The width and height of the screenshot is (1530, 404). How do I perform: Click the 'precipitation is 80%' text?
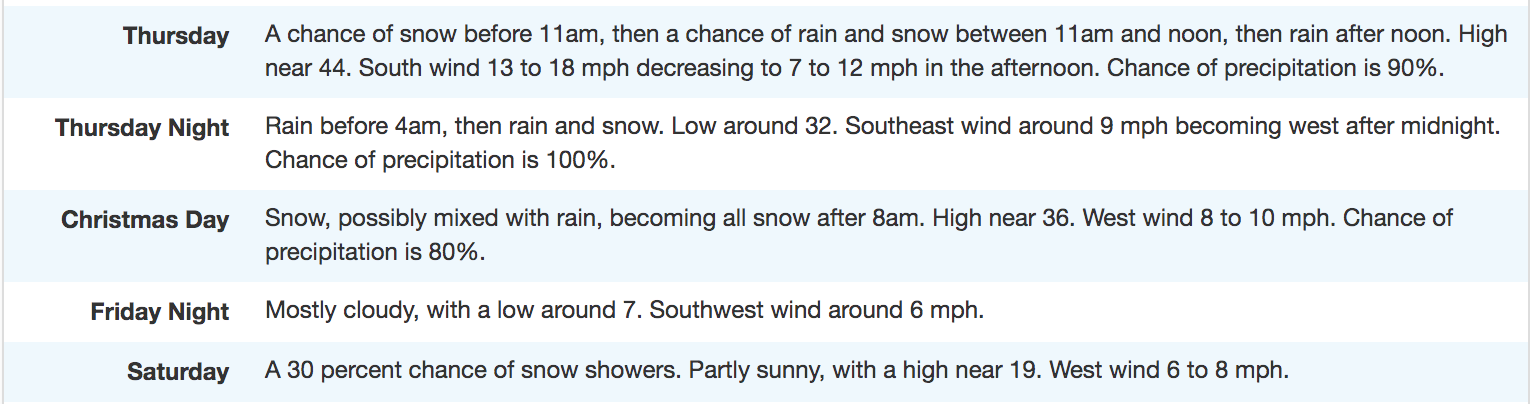pyautogui.click(x=375, y=252)
